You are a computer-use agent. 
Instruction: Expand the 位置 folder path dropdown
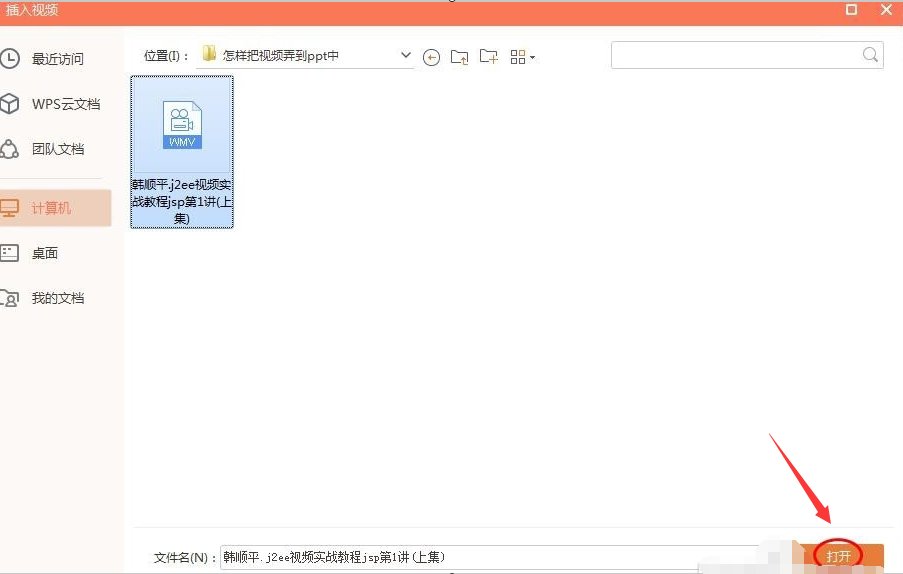click(405, 55)
